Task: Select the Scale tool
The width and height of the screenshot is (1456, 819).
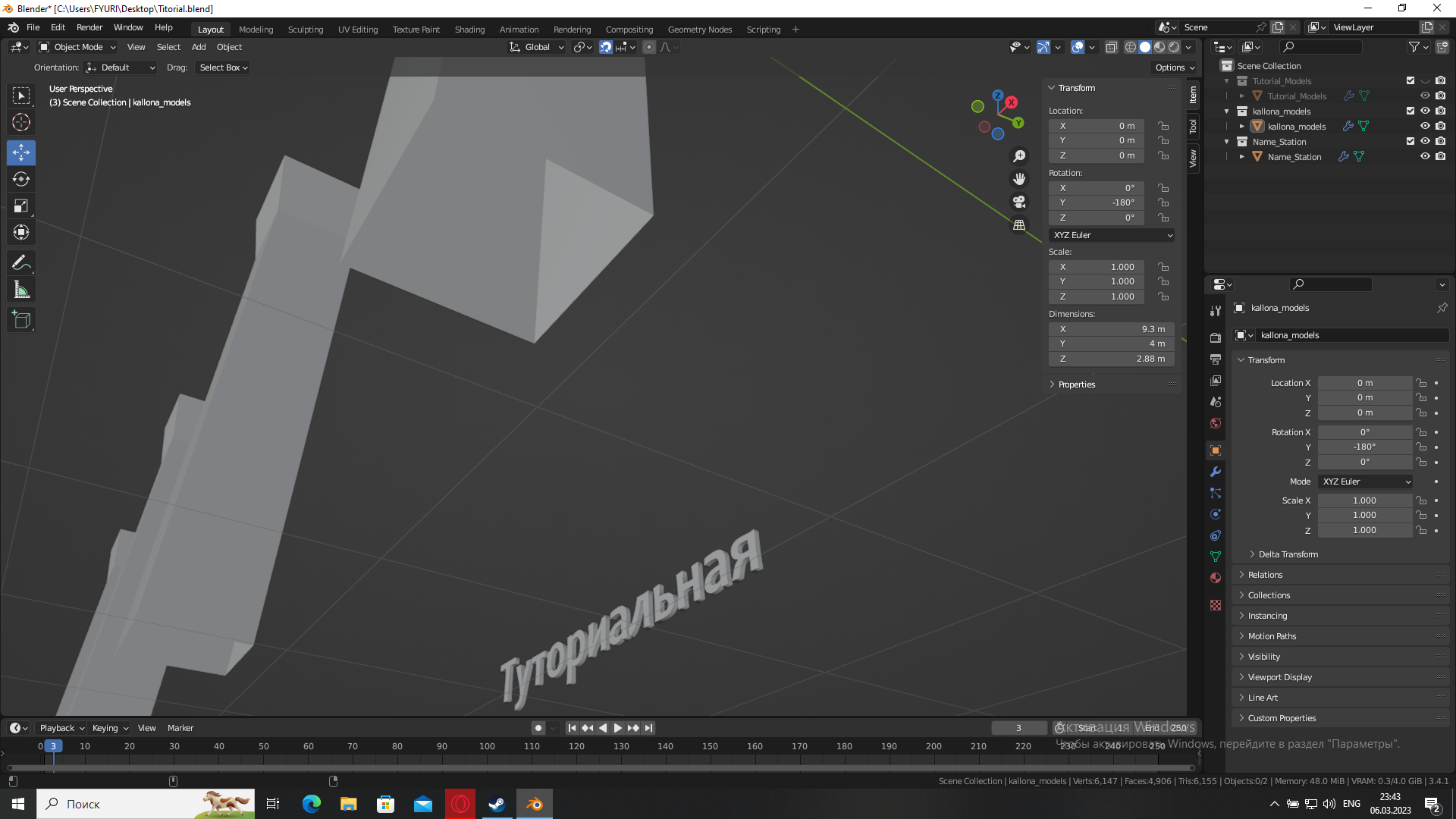Action: [x=21, y=206]
